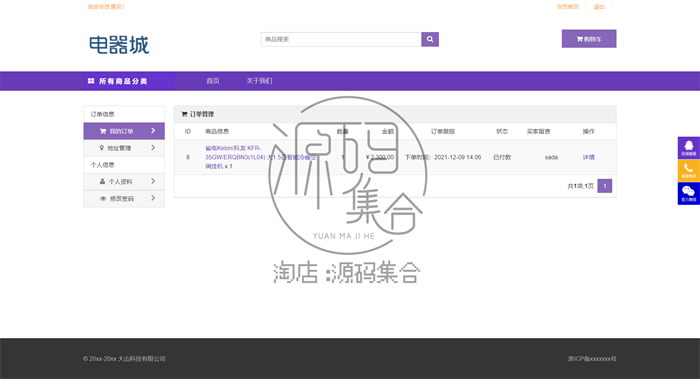Click the magnifier search button
The height and width of the screenshot is (379, 700).
[x=430, y=39]
